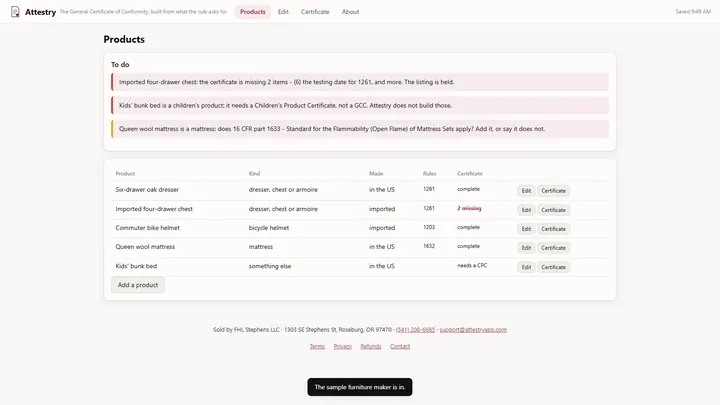Image resolution: width=720 pixels, height=405 pixels.
Task: Open the Privacy link
Action: click(x=343, y=346)
